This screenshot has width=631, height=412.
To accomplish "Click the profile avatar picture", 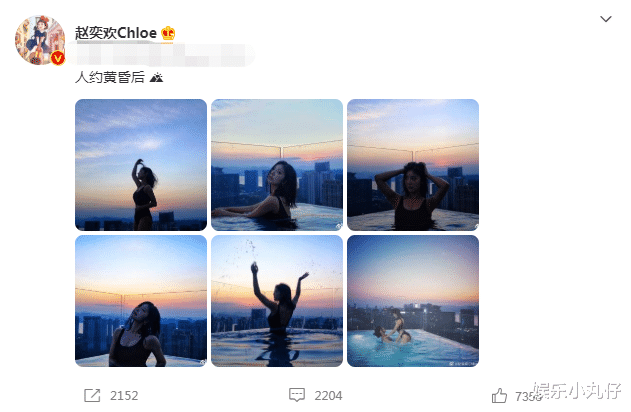I will click(40, 40).
